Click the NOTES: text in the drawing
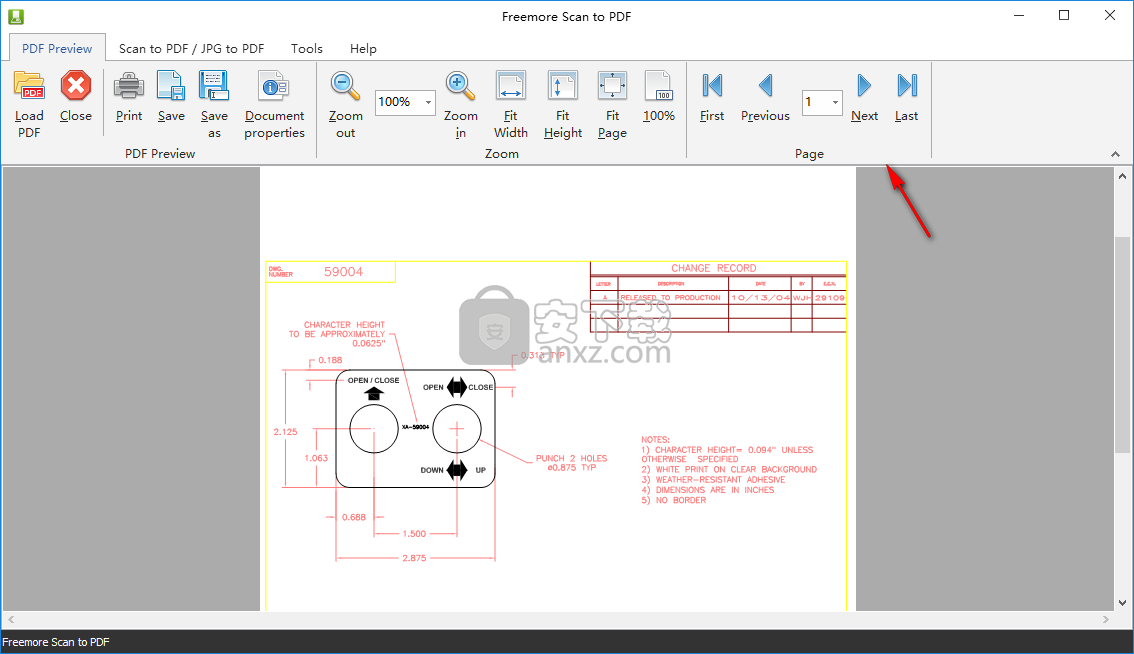Image resolution: width=1134 pixels, height=654 pixels. 655,440
